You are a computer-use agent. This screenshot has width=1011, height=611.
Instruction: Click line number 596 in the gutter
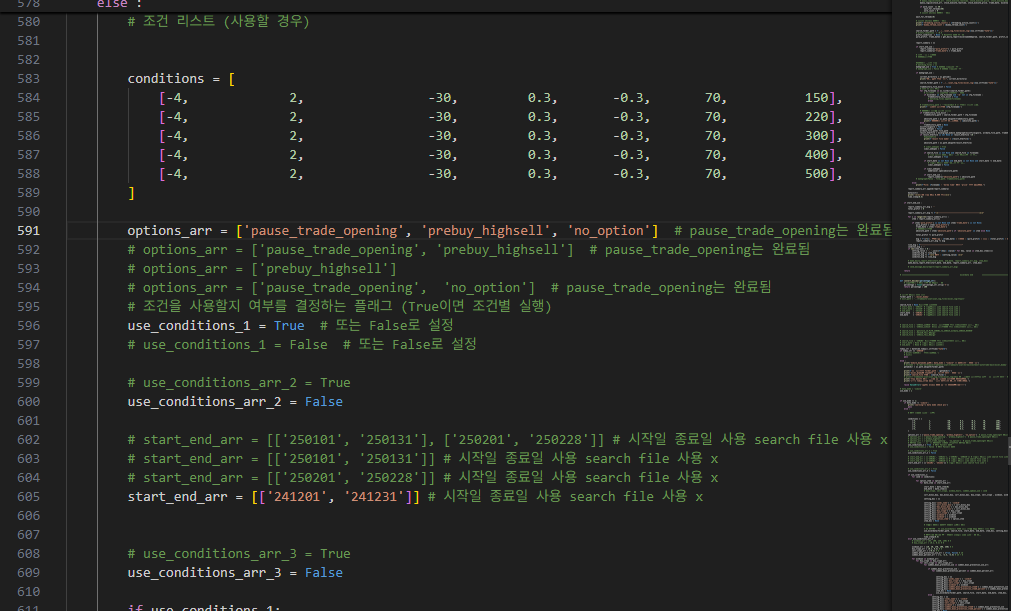pos(28,325)
